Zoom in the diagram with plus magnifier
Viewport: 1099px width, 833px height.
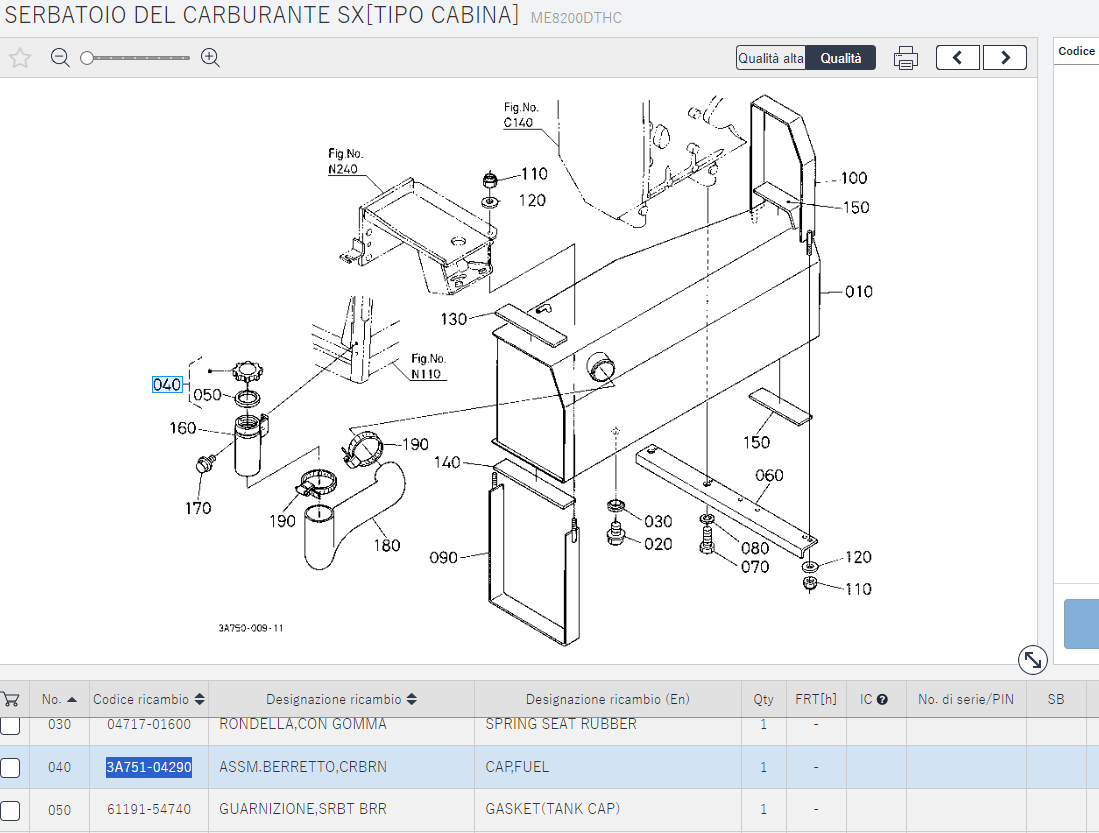point(210,58)
